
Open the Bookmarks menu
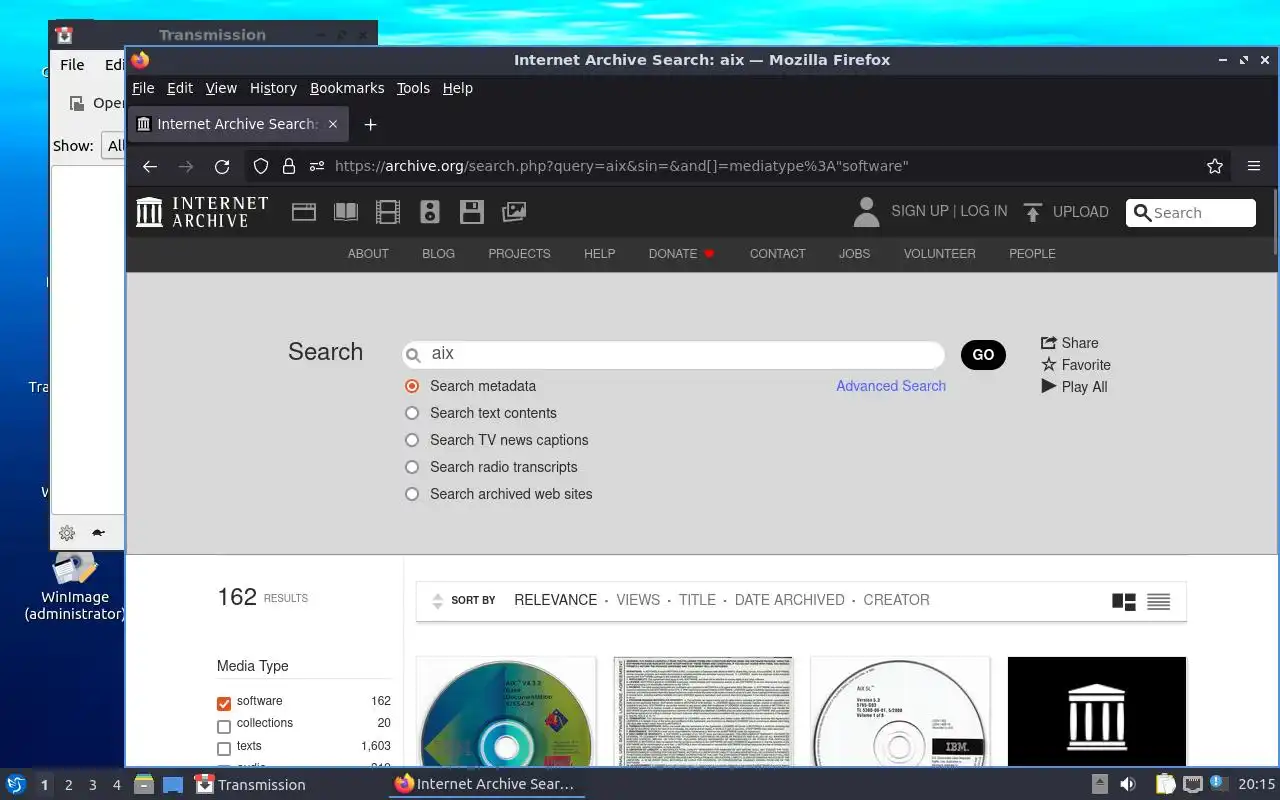(x=347, y=88)
